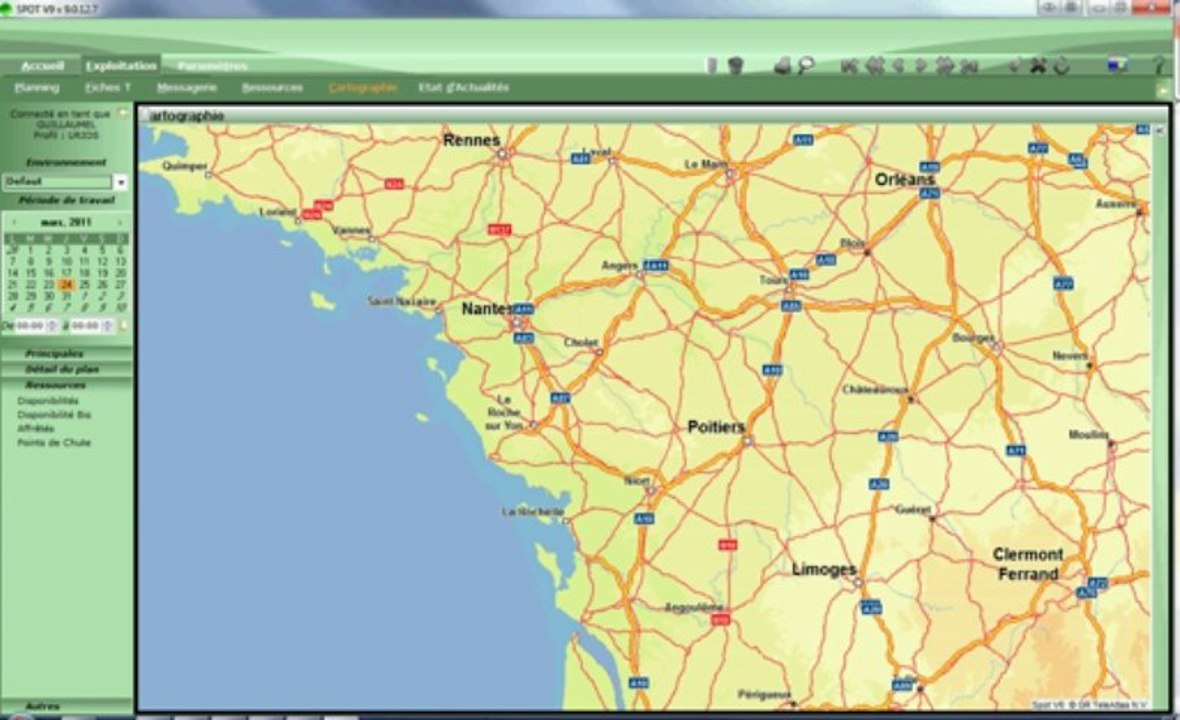Click the next single-arrow navigation icon

(x=920, y=66)
